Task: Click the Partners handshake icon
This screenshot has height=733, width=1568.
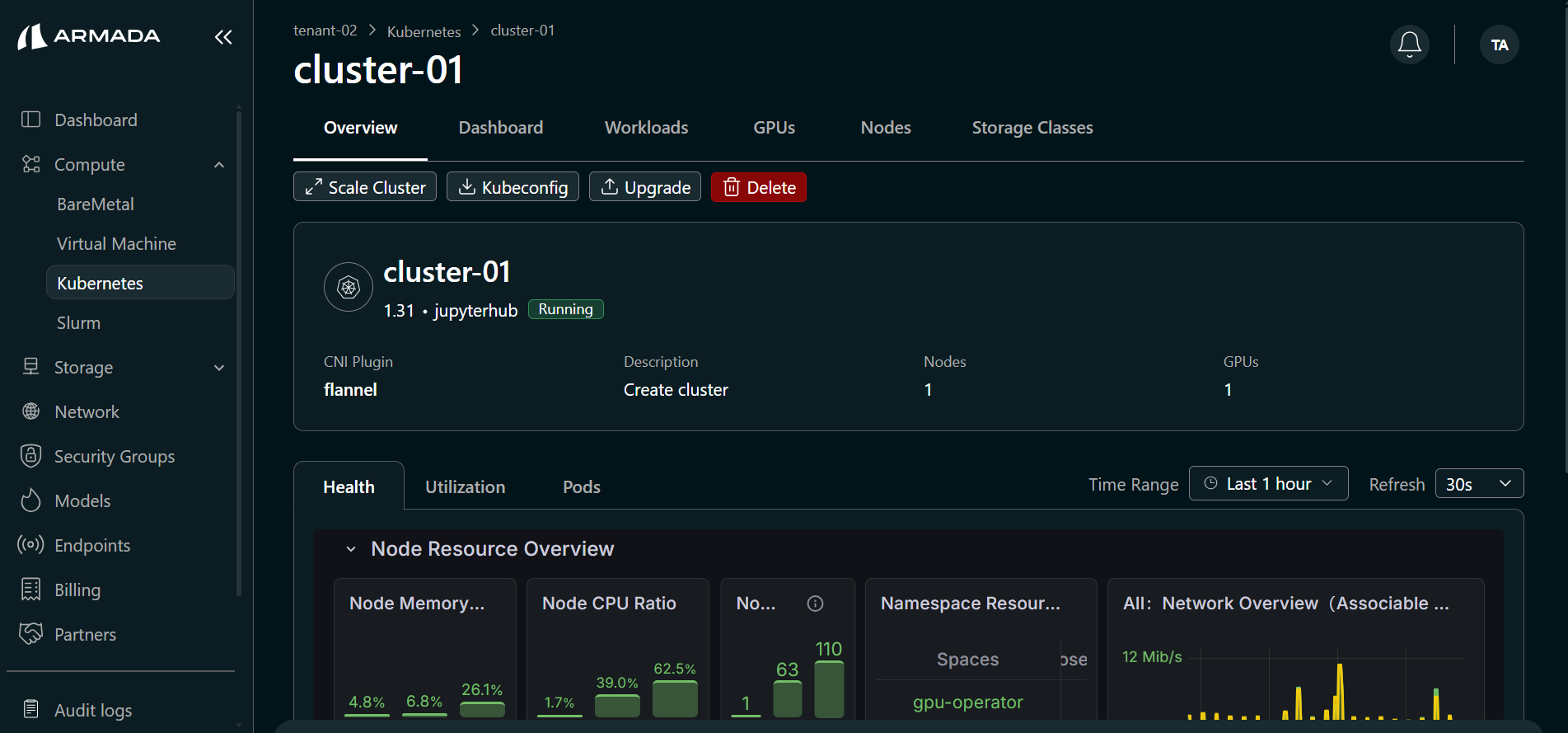Action: tap(30, 634)
